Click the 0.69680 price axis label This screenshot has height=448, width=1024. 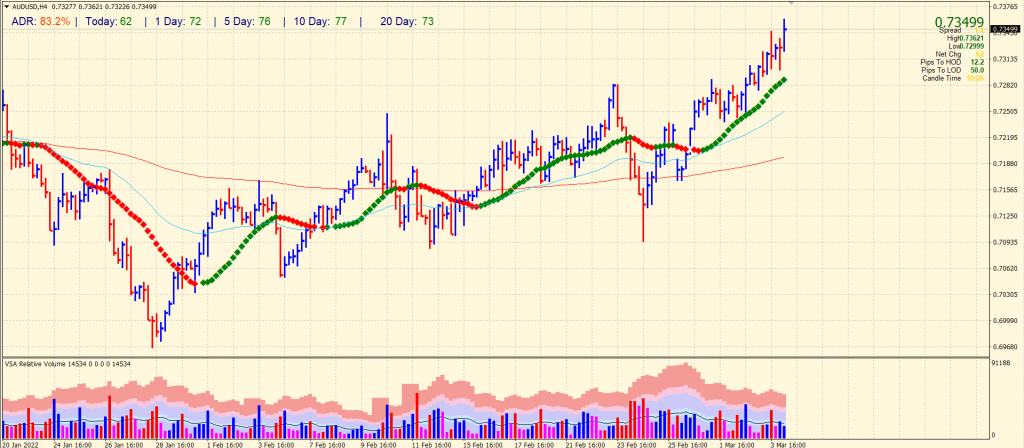[x=1006, y=346]
